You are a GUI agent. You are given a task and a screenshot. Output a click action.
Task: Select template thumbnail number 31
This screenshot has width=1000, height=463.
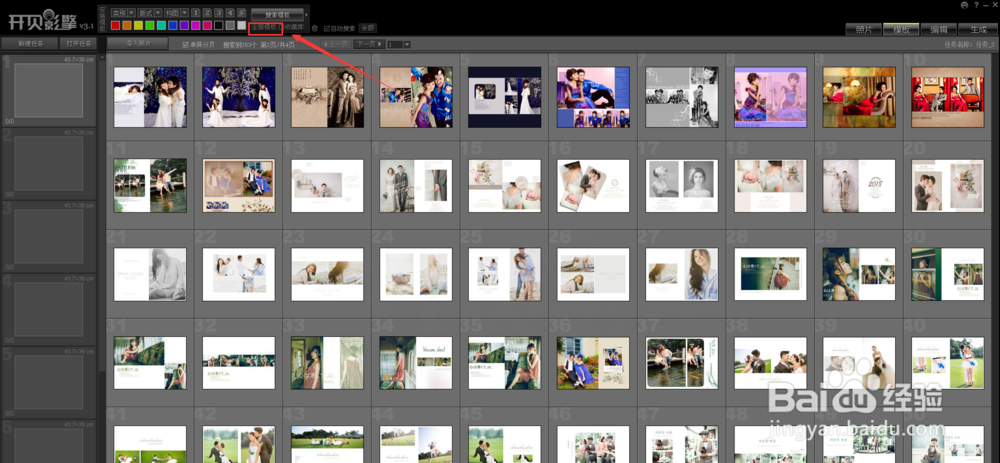click(x=150, y=363)
